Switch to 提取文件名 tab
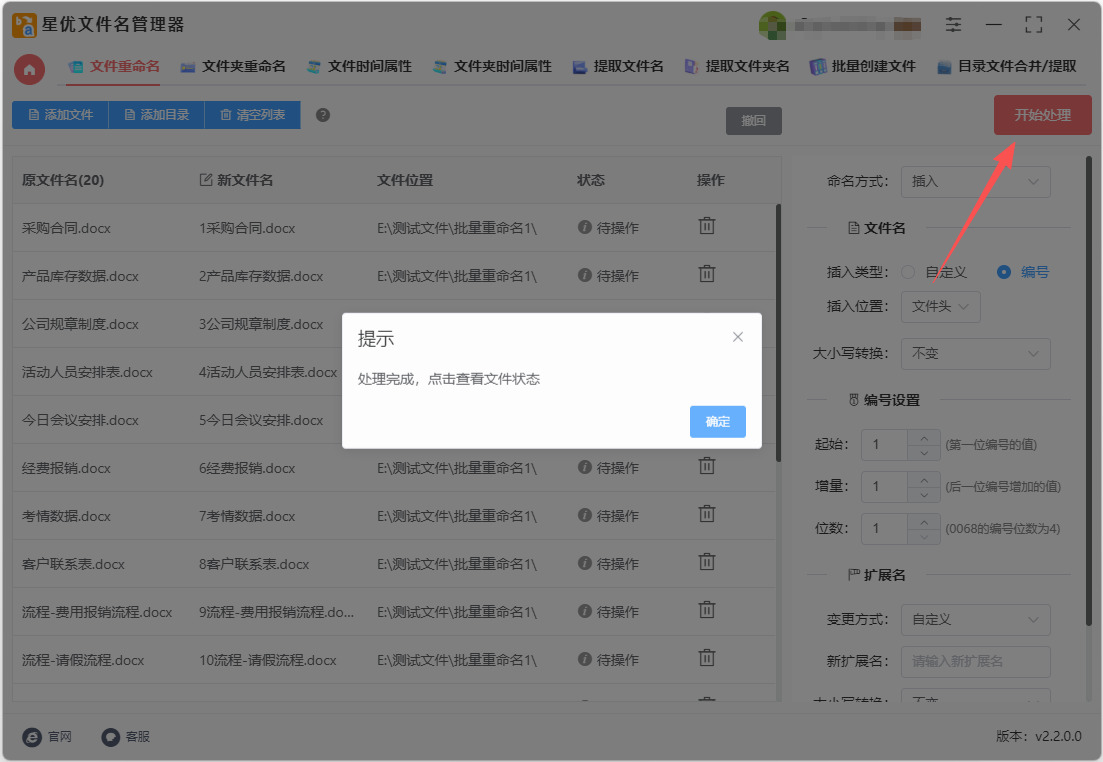The image size is (1103, 762). pos(618,67)
